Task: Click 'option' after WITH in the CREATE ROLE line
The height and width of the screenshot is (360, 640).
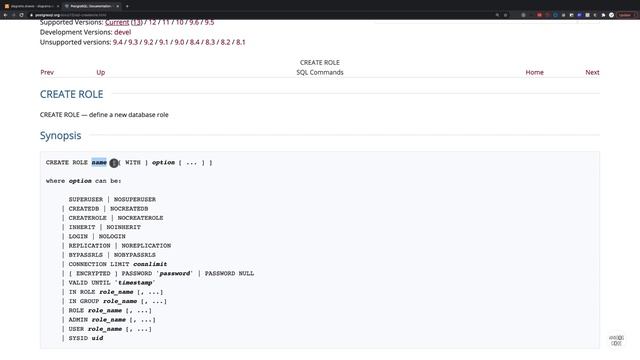Action: click(x=163, y=162)
